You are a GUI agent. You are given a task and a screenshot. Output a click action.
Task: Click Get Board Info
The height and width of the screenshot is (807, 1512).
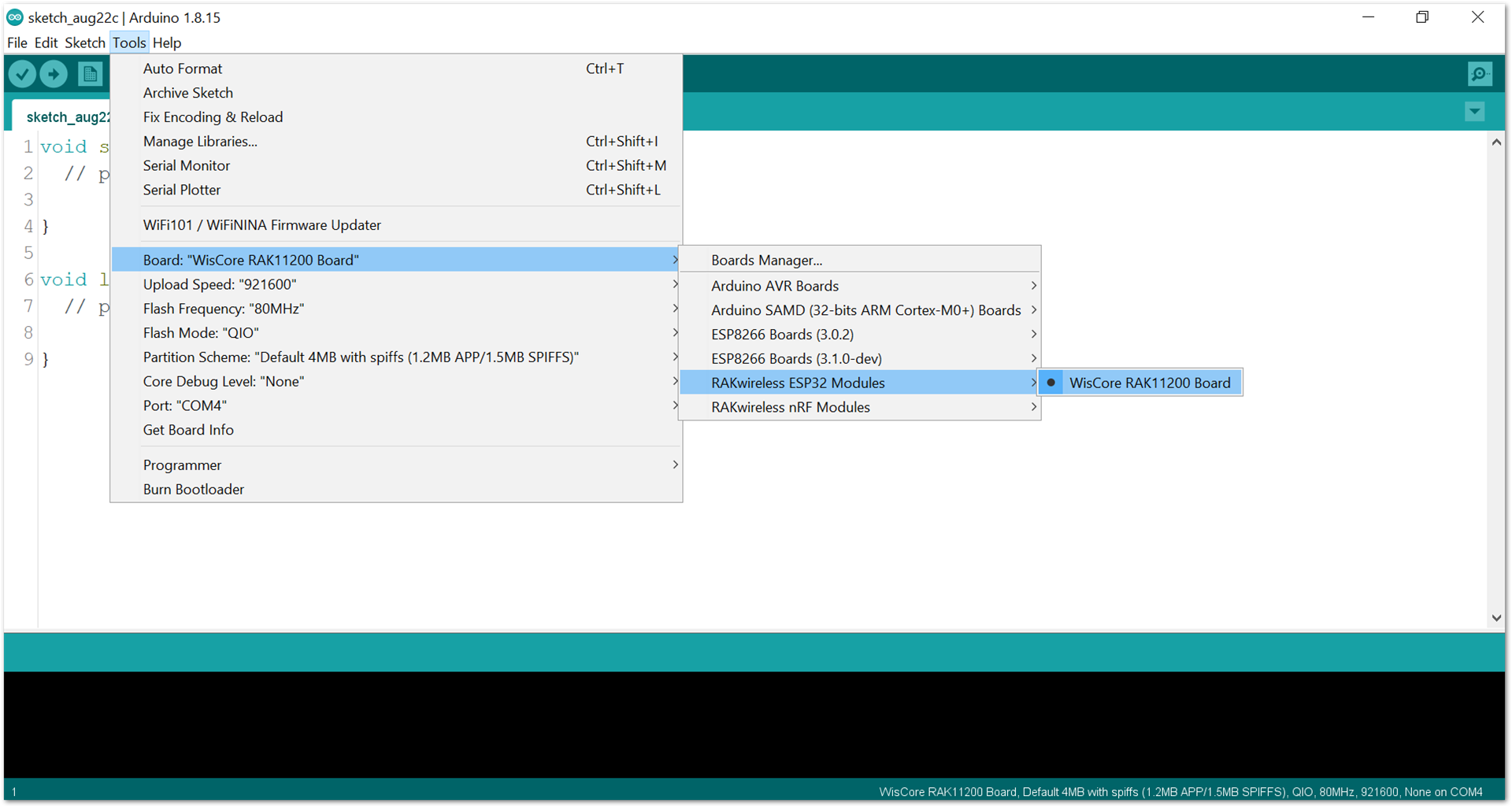point(396,430)
